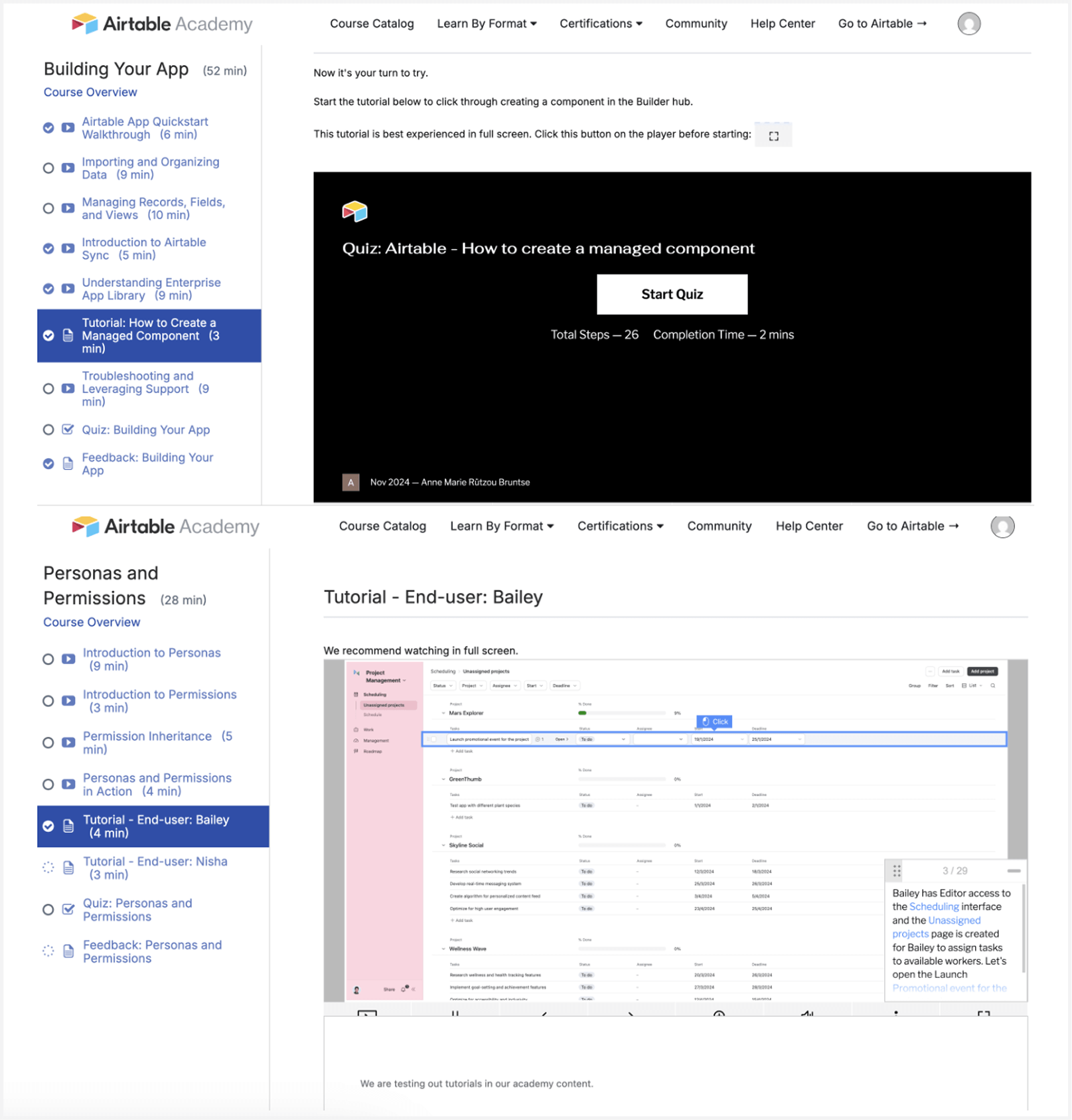Click the video icon for Importing and Organizing Data

[x=68, y=168]
